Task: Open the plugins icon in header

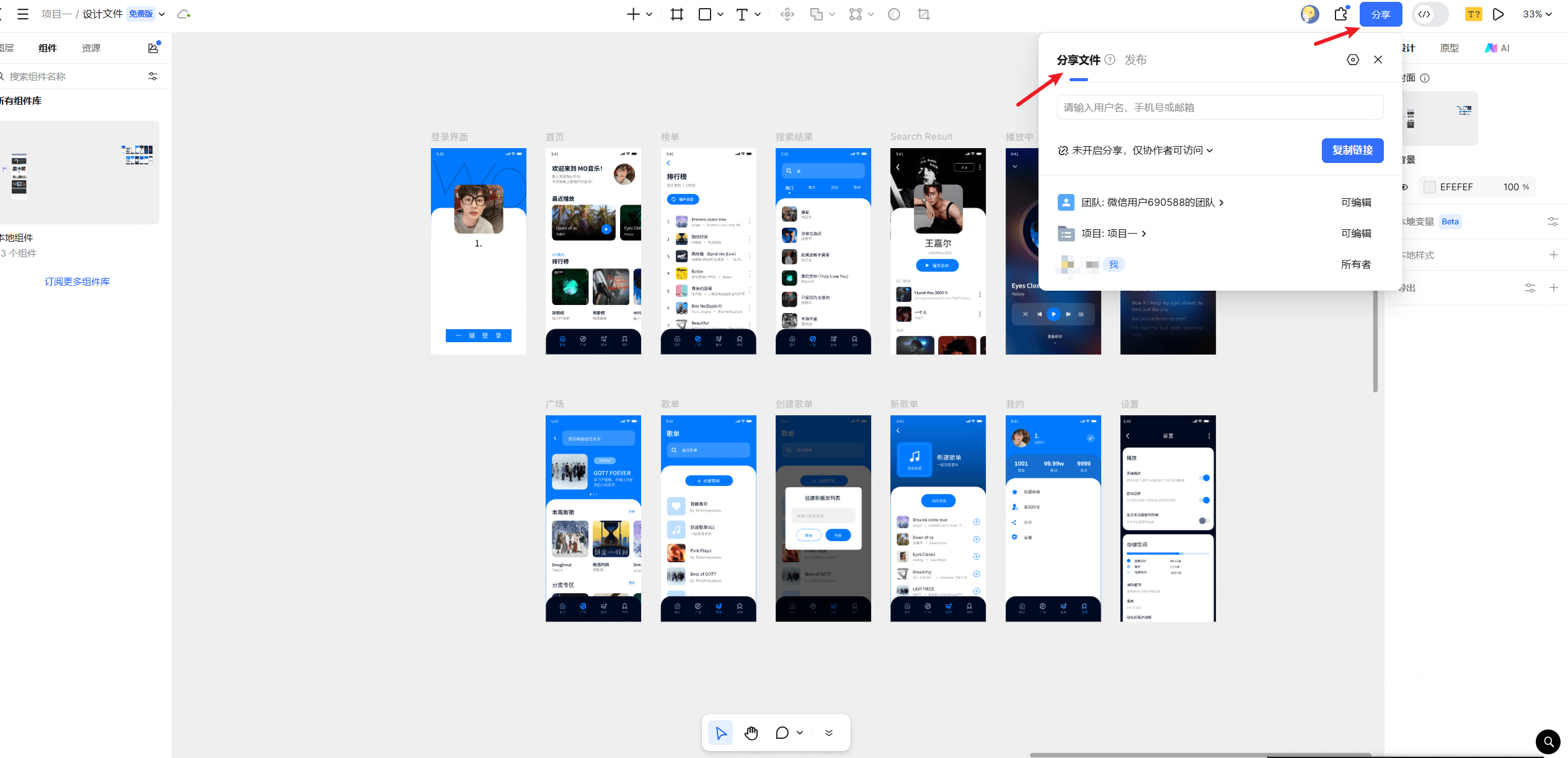Action: click(x=1341, y=14)
